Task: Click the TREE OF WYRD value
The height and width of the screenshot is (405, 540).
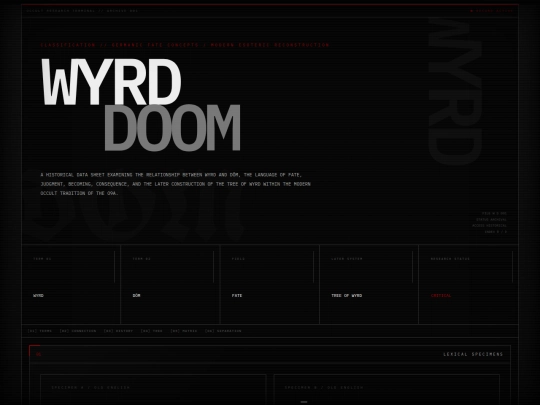Action: point(346,295)
